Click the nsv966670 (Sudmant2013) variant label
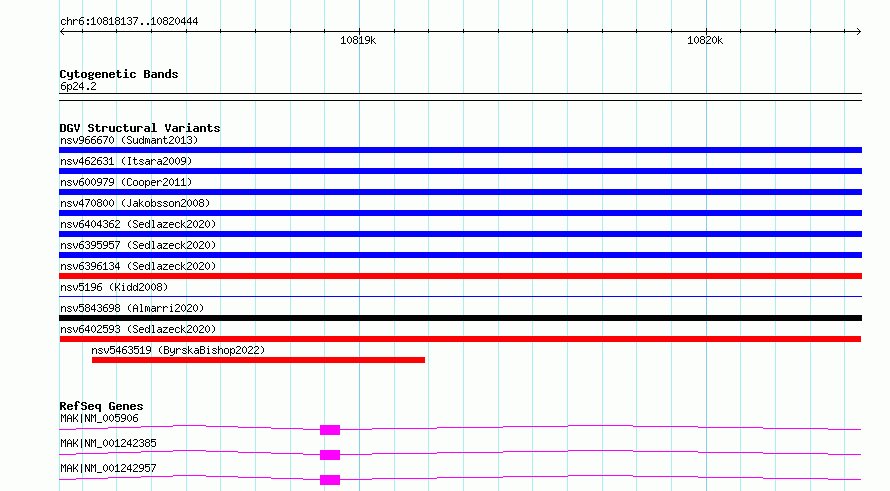This screenshot has height=491, width=890. pyautogui.click(x=129, y=140)
